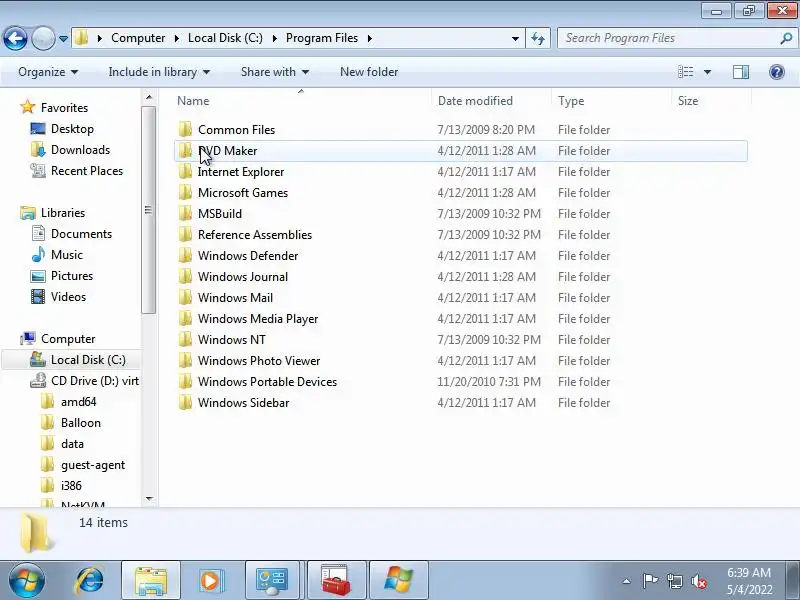The height and width of the screenshot is (600, 800).
Task: Select the MSBuild folder icon
Action: (x=185, y=214)
